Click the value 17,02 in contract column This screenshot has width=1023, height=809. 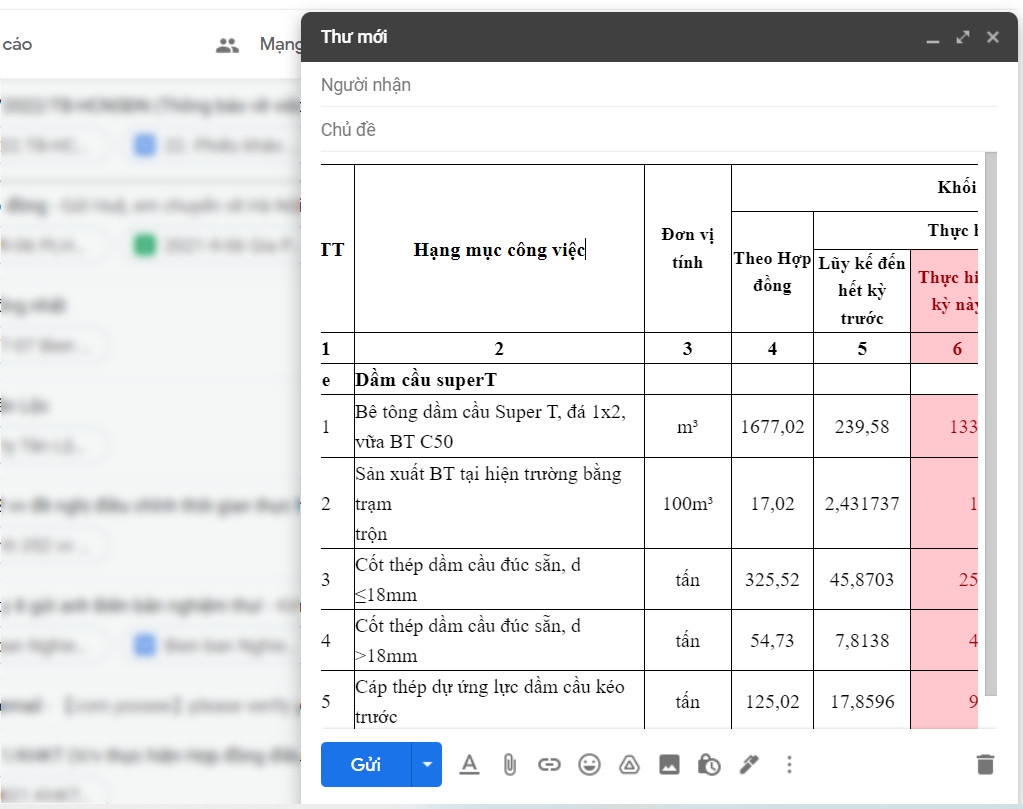pos(772,504)
